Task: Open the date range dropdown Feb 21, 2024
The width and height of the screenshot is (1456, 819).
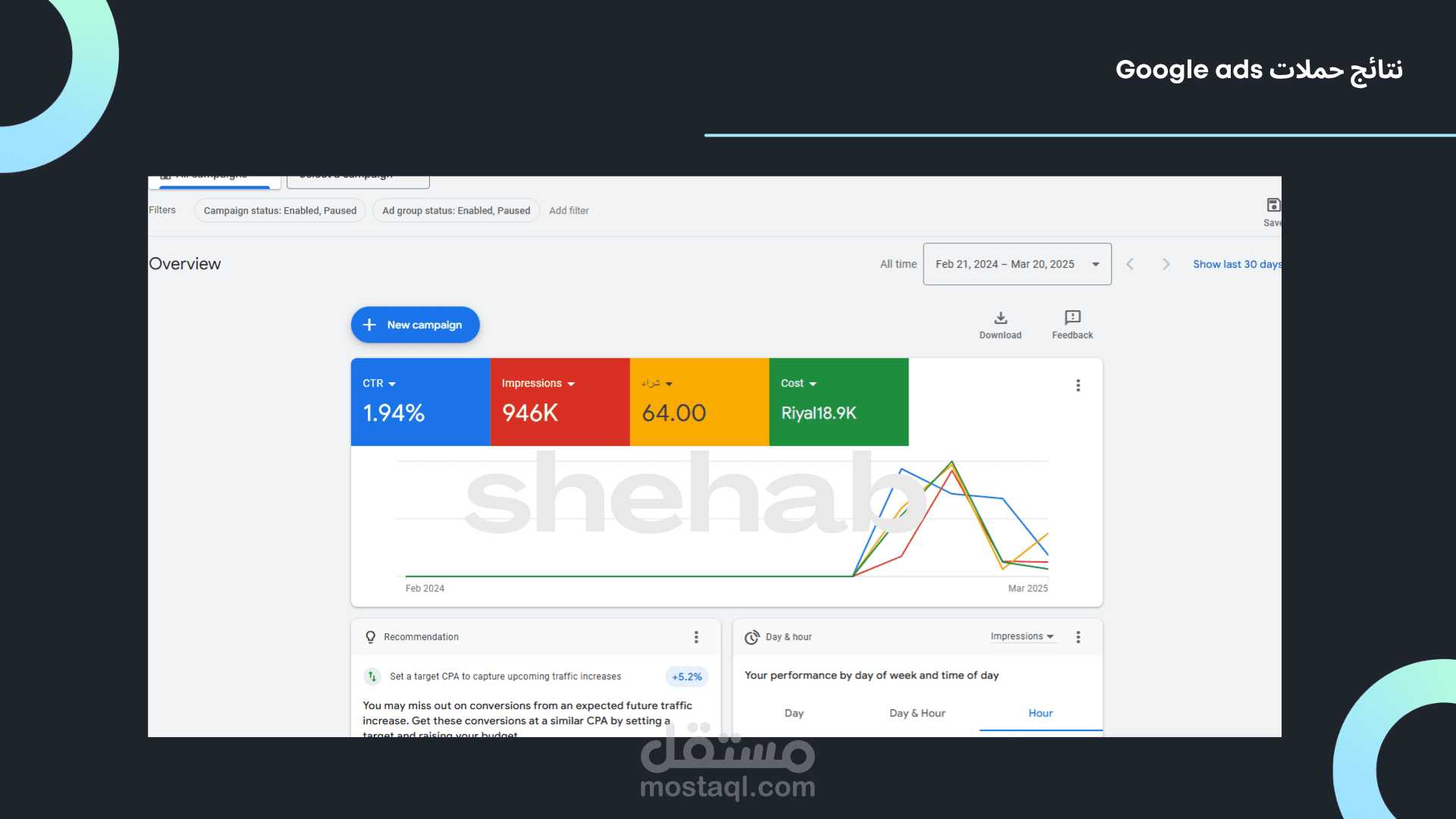Action: point(1017,264)
